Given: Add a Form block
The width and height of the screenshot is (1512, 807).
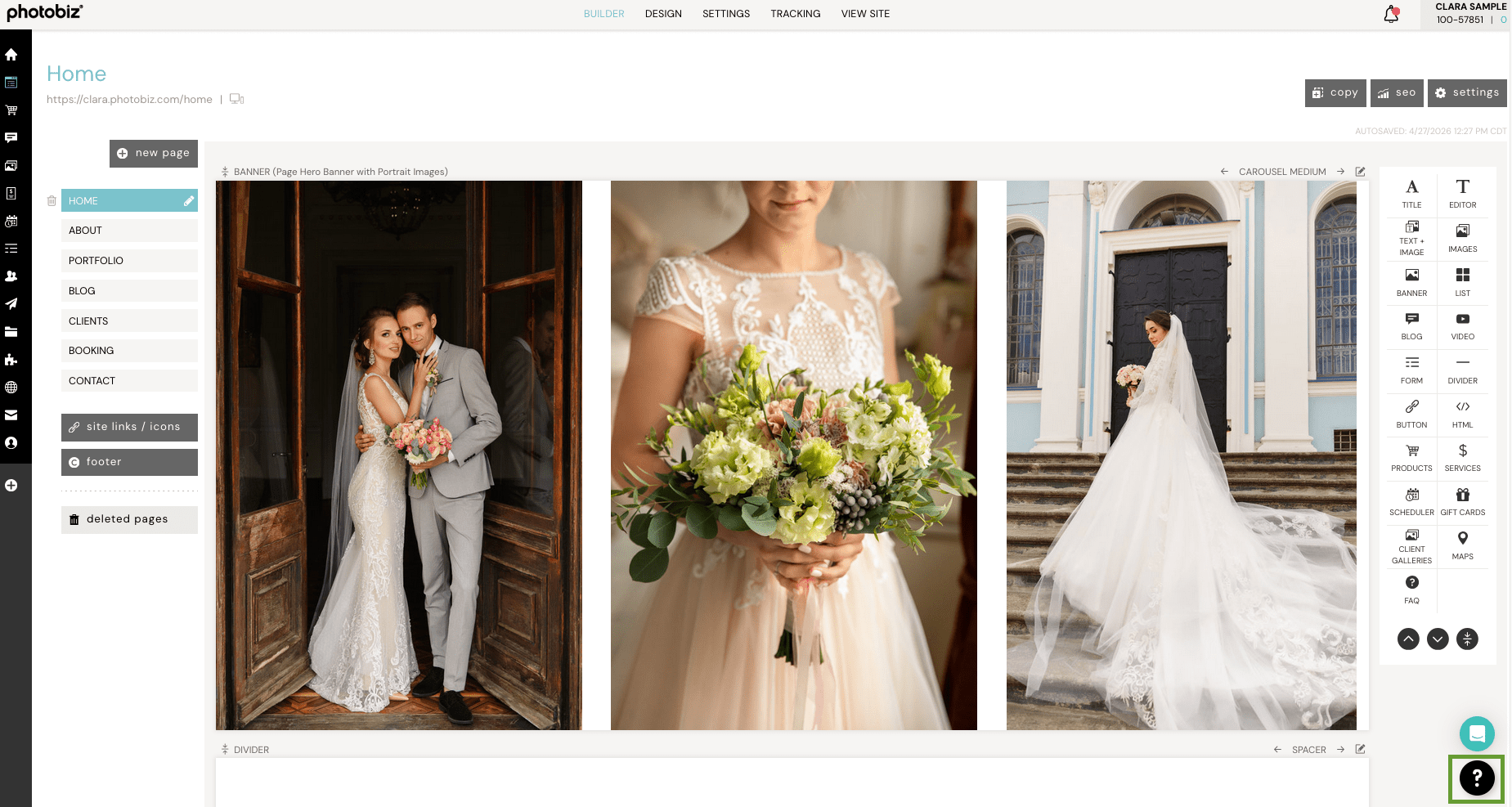Looking at the screenshot, I should [1411, 370].
